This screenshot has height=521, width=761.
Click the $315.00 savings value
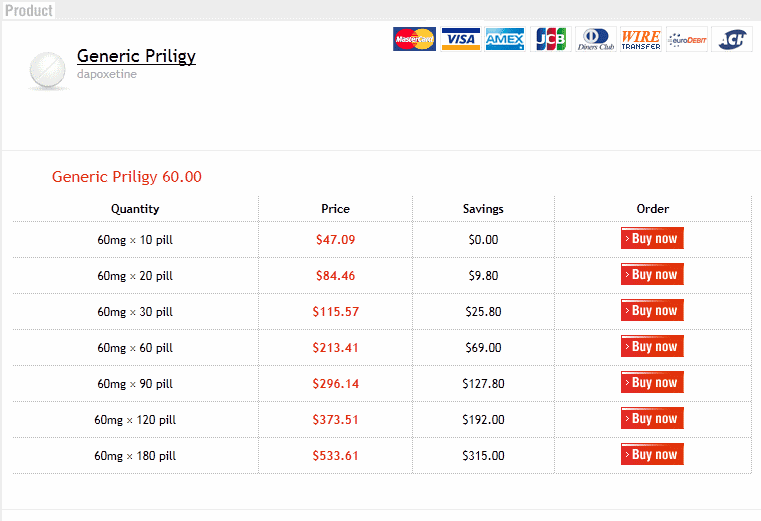483,455
